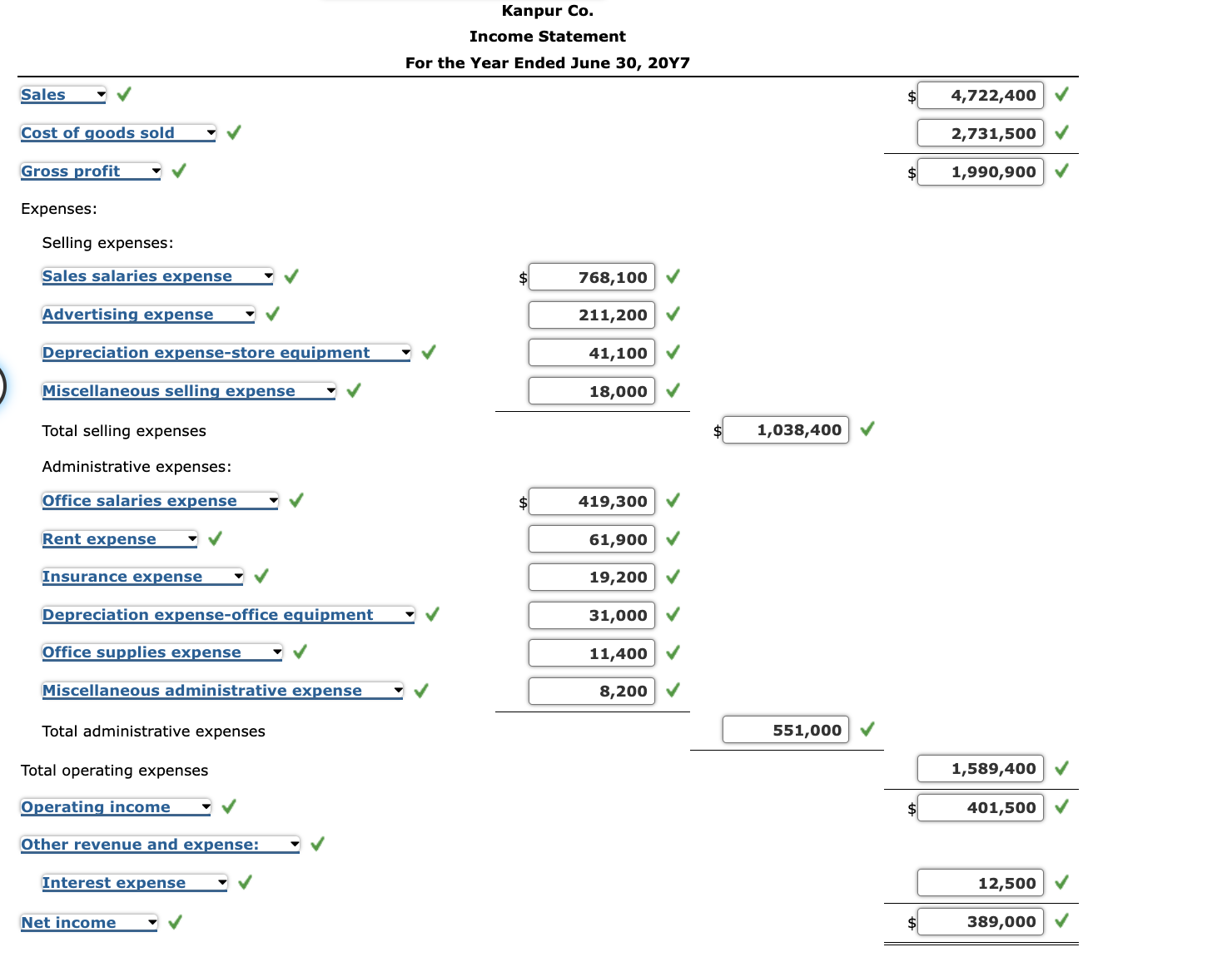Click checkmark next to 389,000 net income amount

[x=1062, y=921]
